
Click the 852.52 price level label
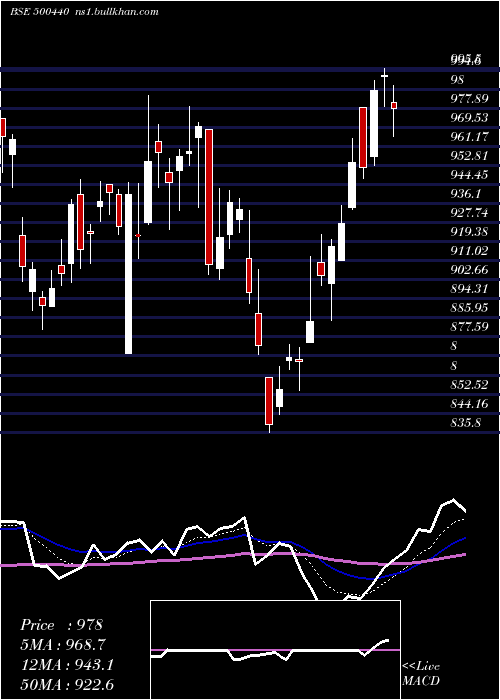click(x=469, y=385)
